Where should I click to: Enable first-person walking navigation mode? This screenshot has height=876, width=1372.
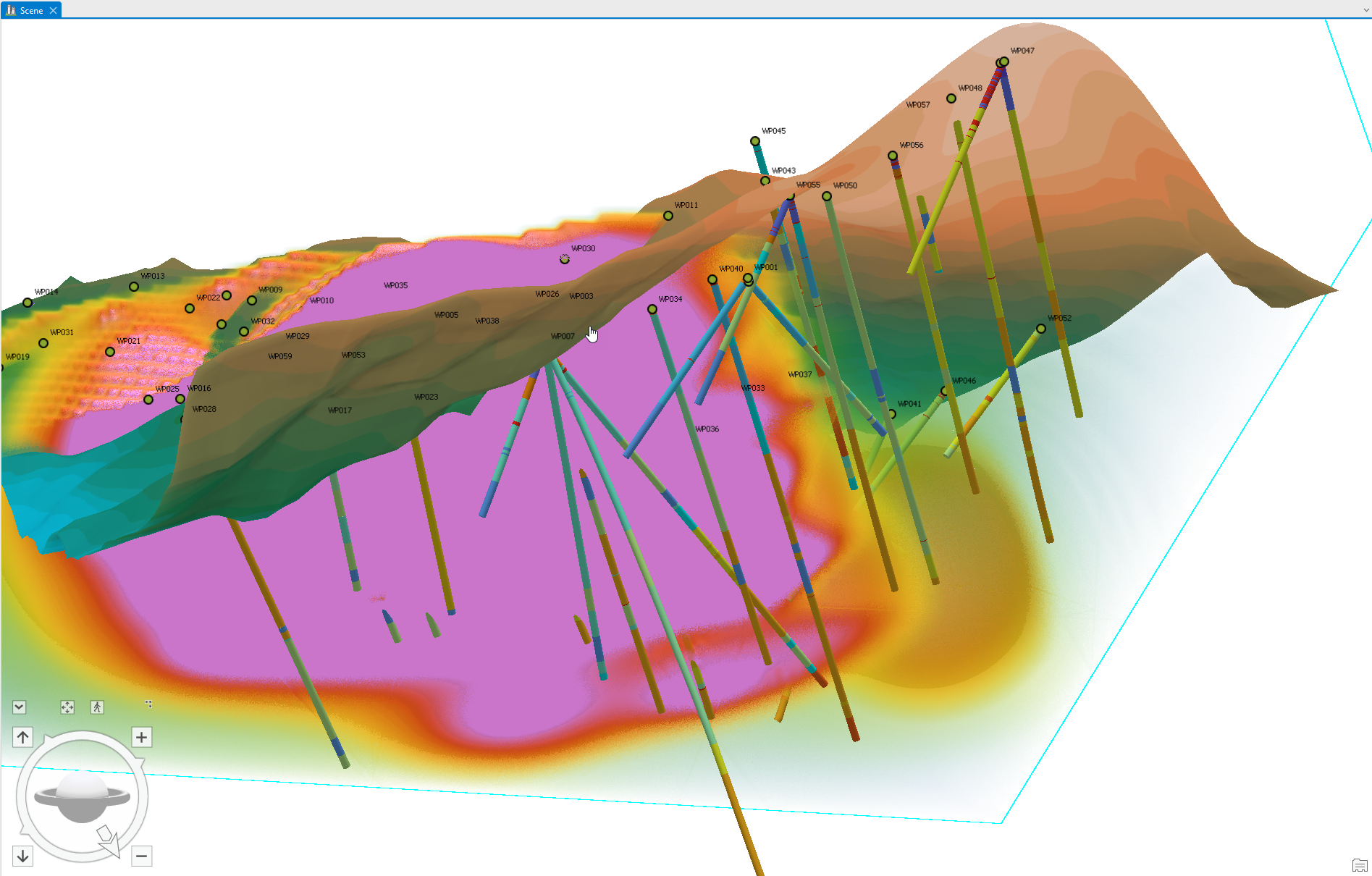coord(97,707)
